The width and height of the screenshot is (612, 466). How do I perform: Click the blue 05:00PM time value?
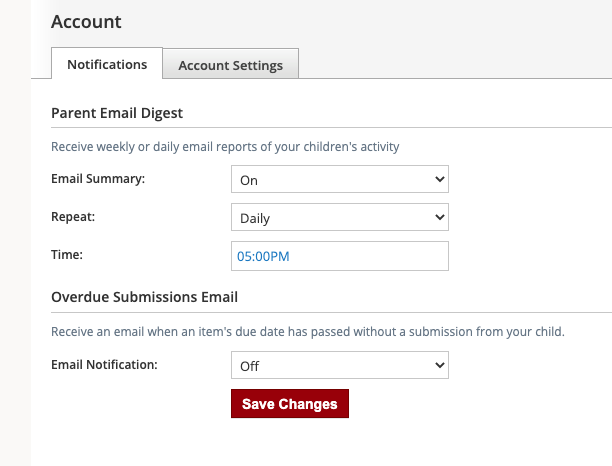click(x=263, y=256)
